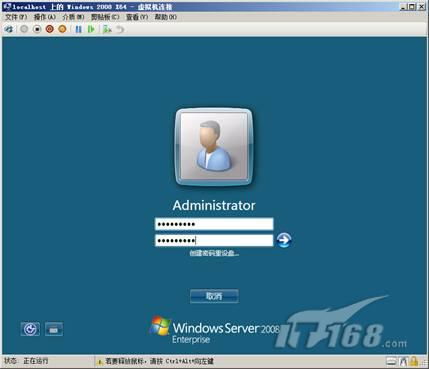Click the 创建密码重设盘 link
Viewport: 429px width, 369px height.
coord(214,253)
